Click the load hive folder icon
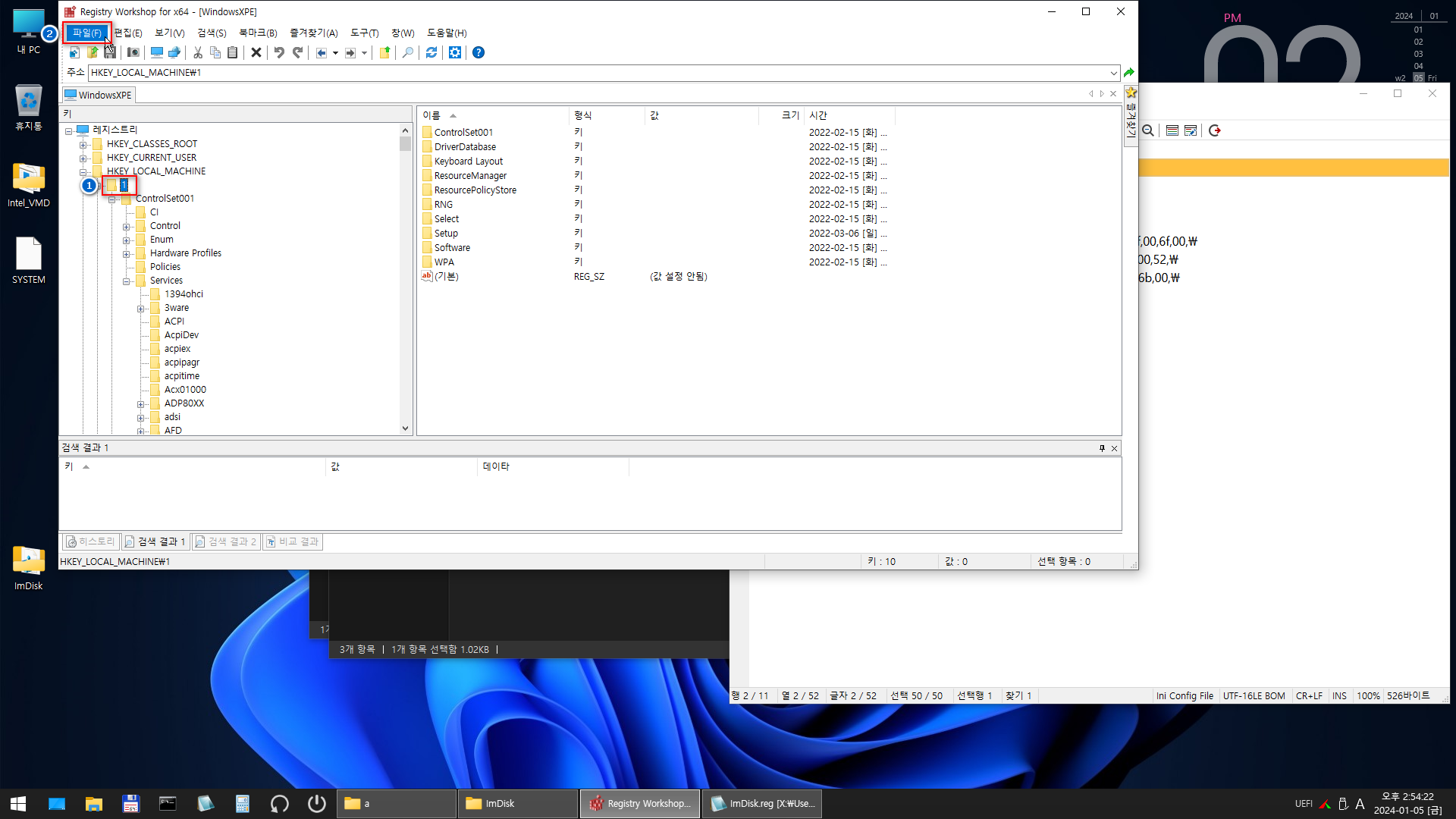Viewport: 1456px width, 819px height. coord(93,52)
